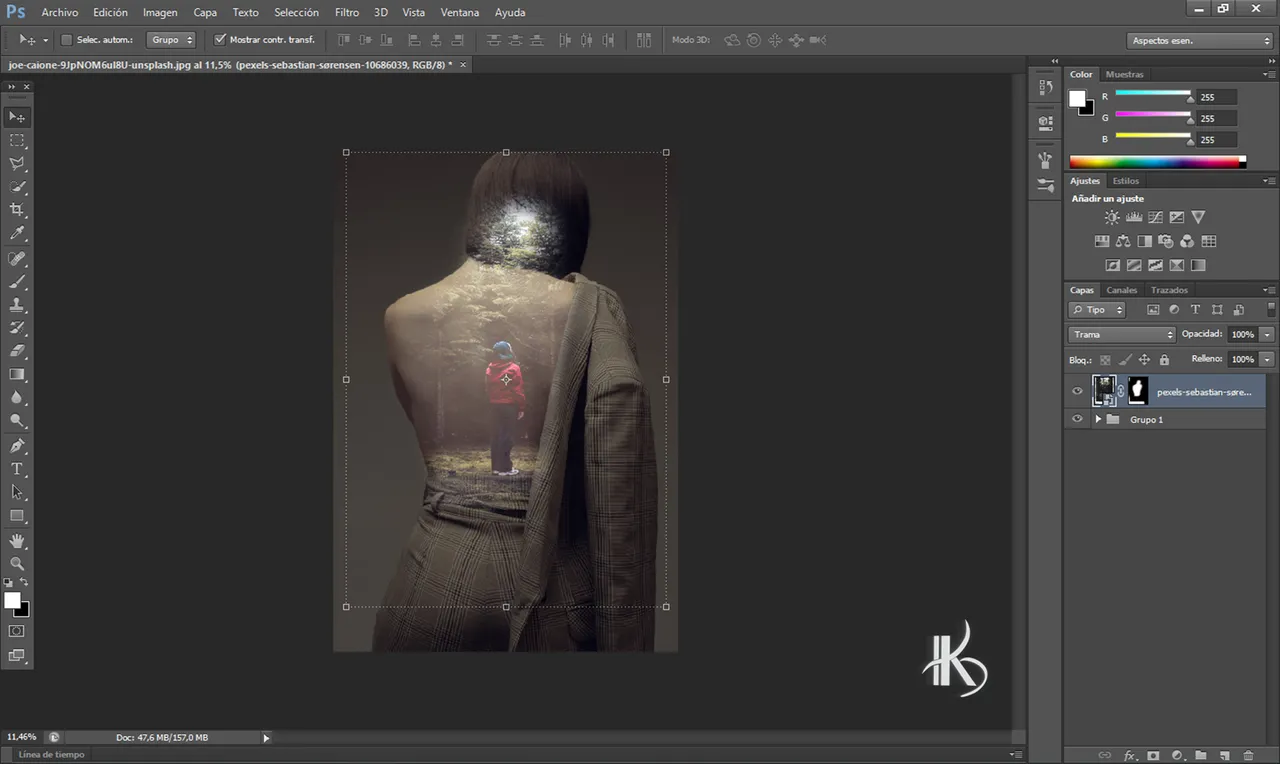1280x764 pixels.
Task: Select the Rectangular Marquee tool
Action: point(17,141)
